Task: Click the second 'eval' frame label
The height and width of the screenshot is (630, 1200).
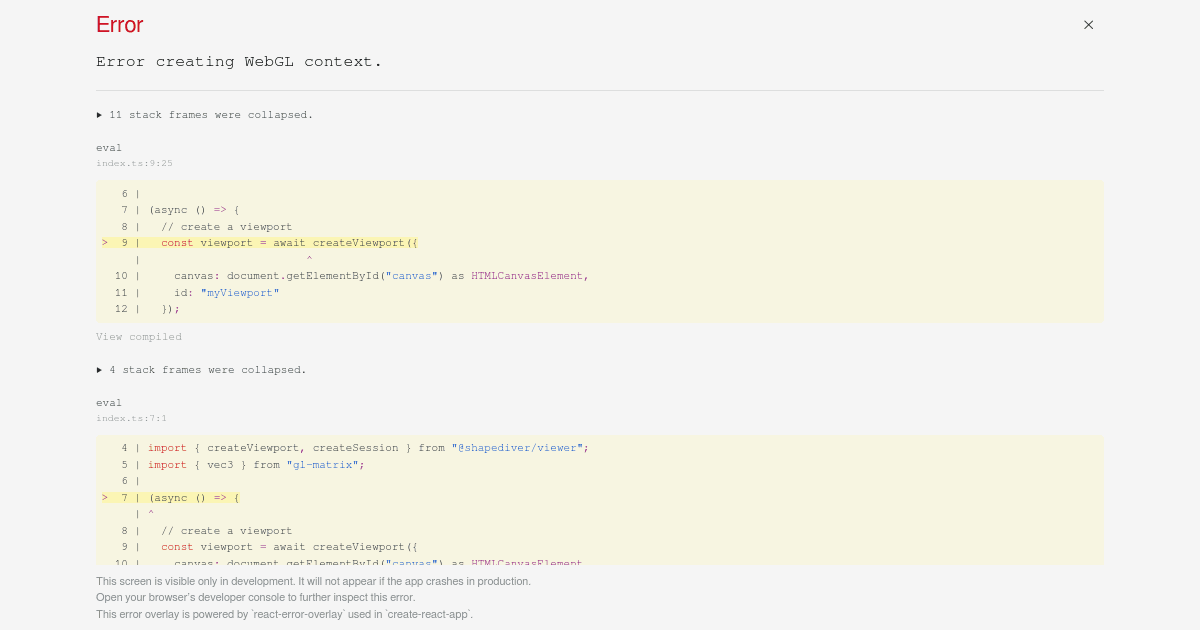Action: (x=109, y=403)
